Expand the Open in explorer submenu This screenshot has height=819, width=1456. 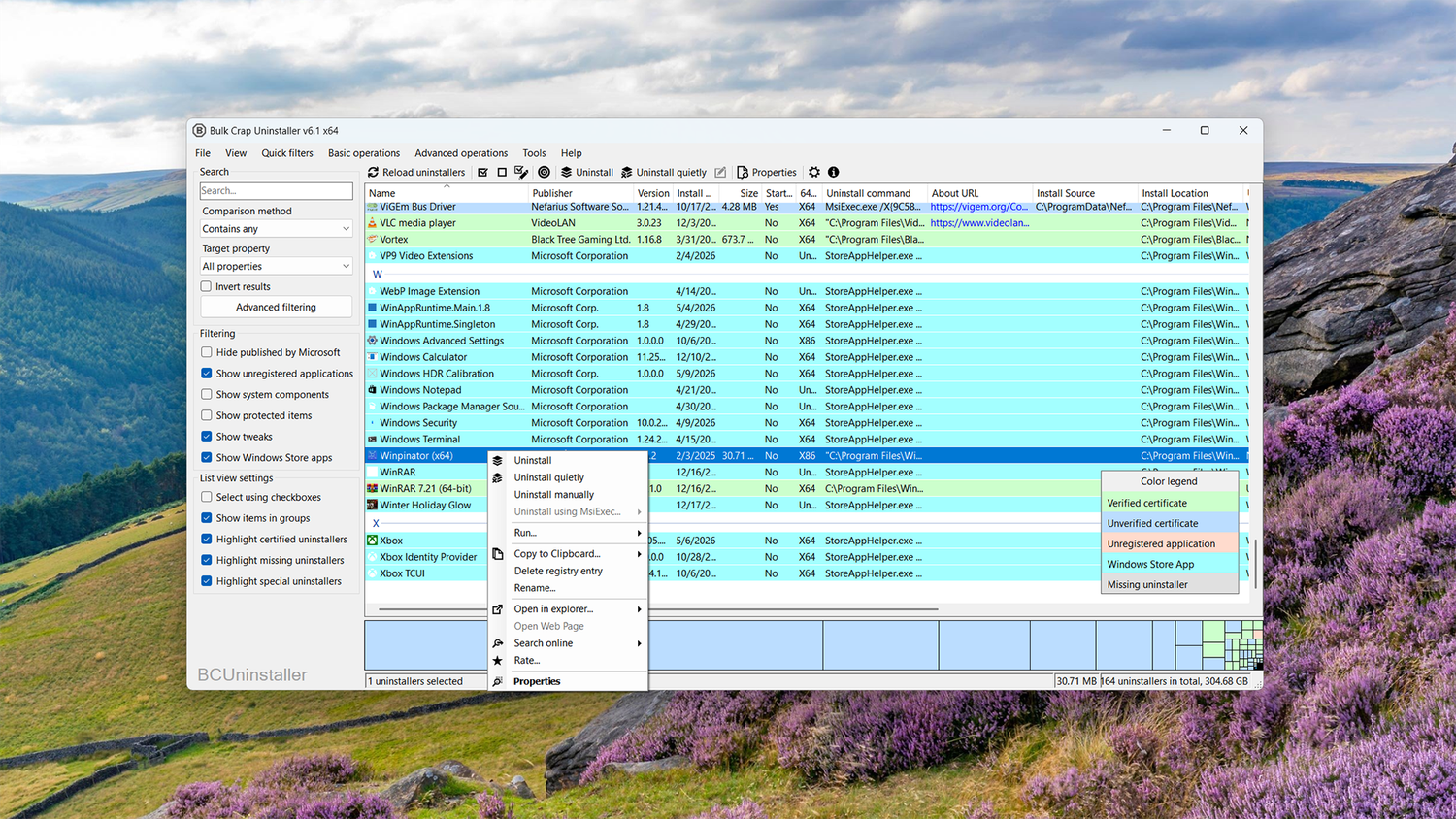[639, 609]
